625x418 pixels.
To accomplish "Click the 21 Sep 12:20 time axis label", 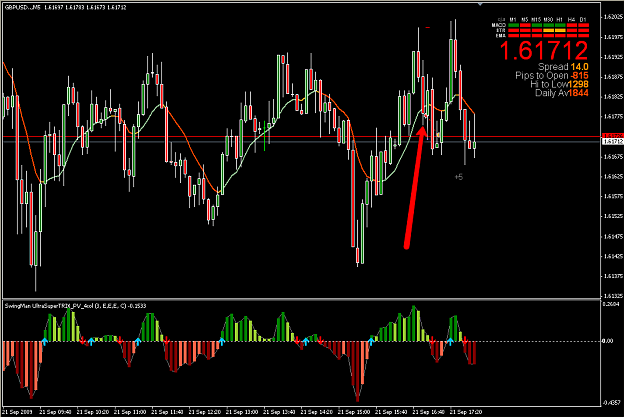I will point(205,412).
